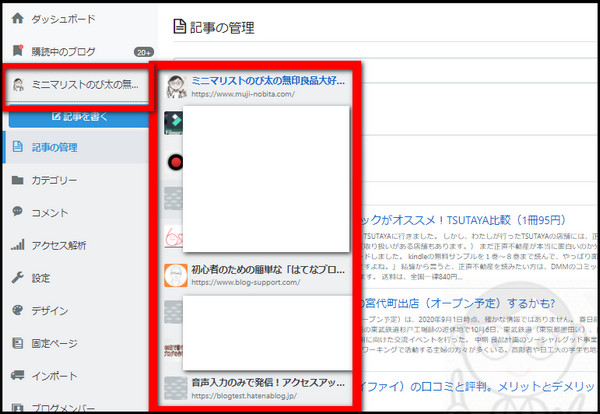Click truck icon for インポート
600x414 pixels.
click(18, 375)
